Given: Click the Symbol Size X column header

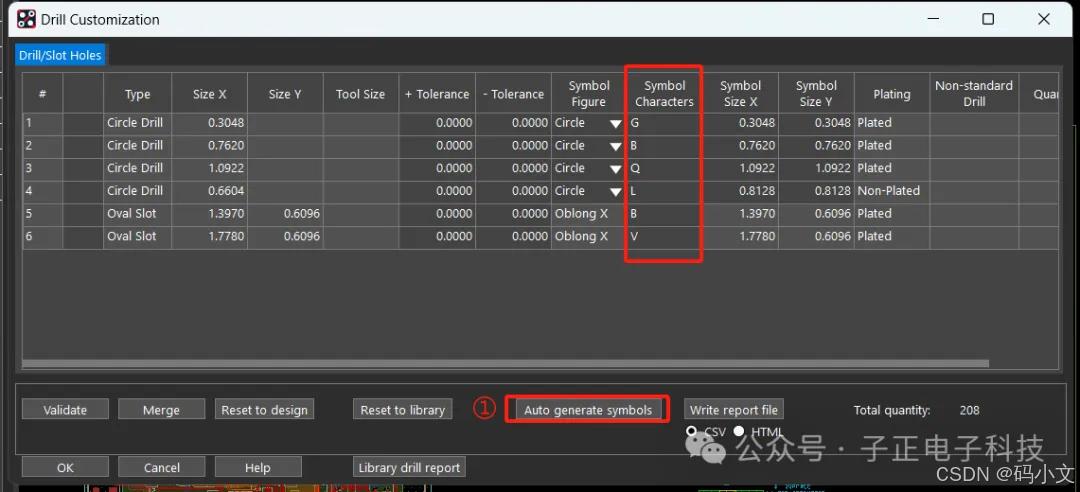Looking at the screenshot, I should (740, 94).
